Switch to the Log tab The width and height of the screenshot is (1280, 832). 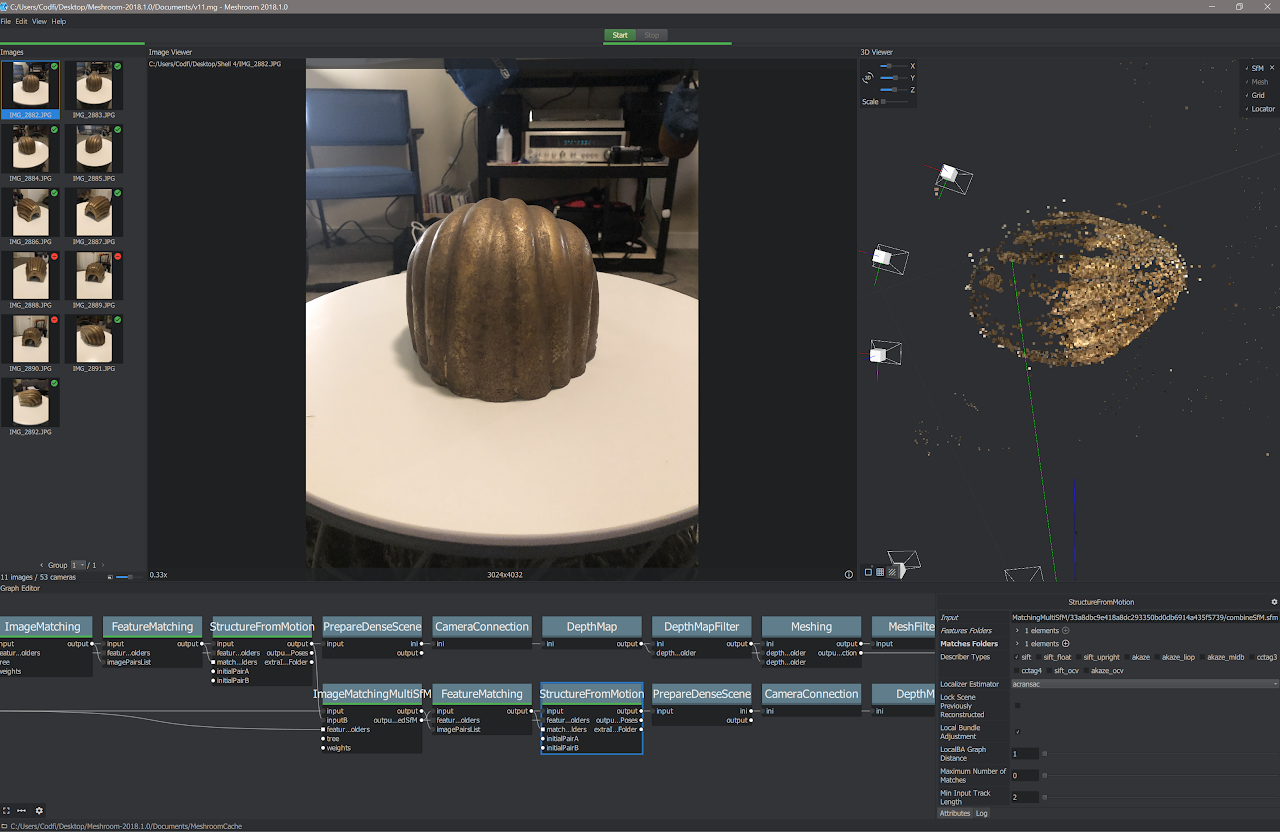[981, 813]
